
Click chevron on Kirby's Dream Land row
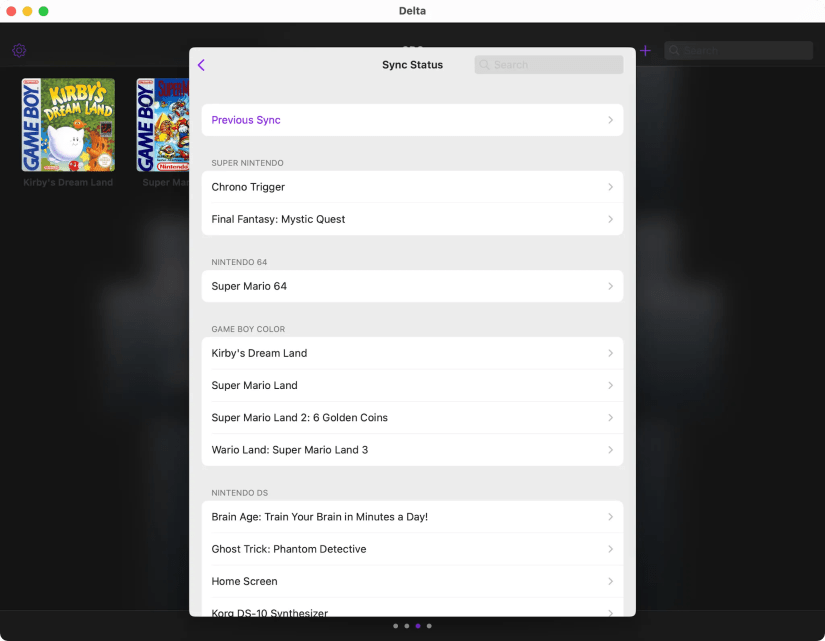(x=610, y=353)
